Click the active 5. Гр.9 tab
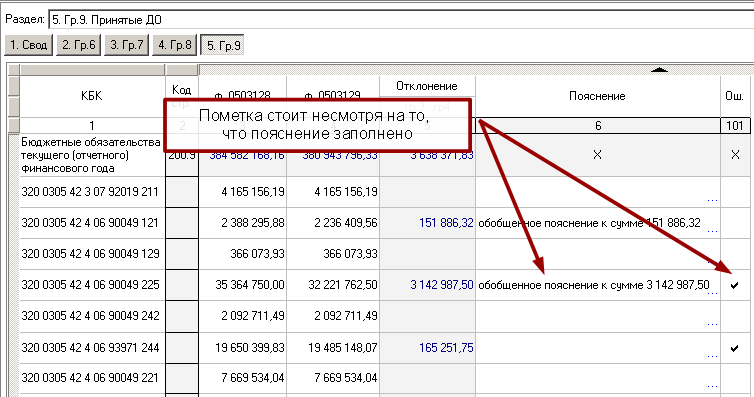Image resolution: width=754 pixels, height=397 pixels. coord(223,45)
